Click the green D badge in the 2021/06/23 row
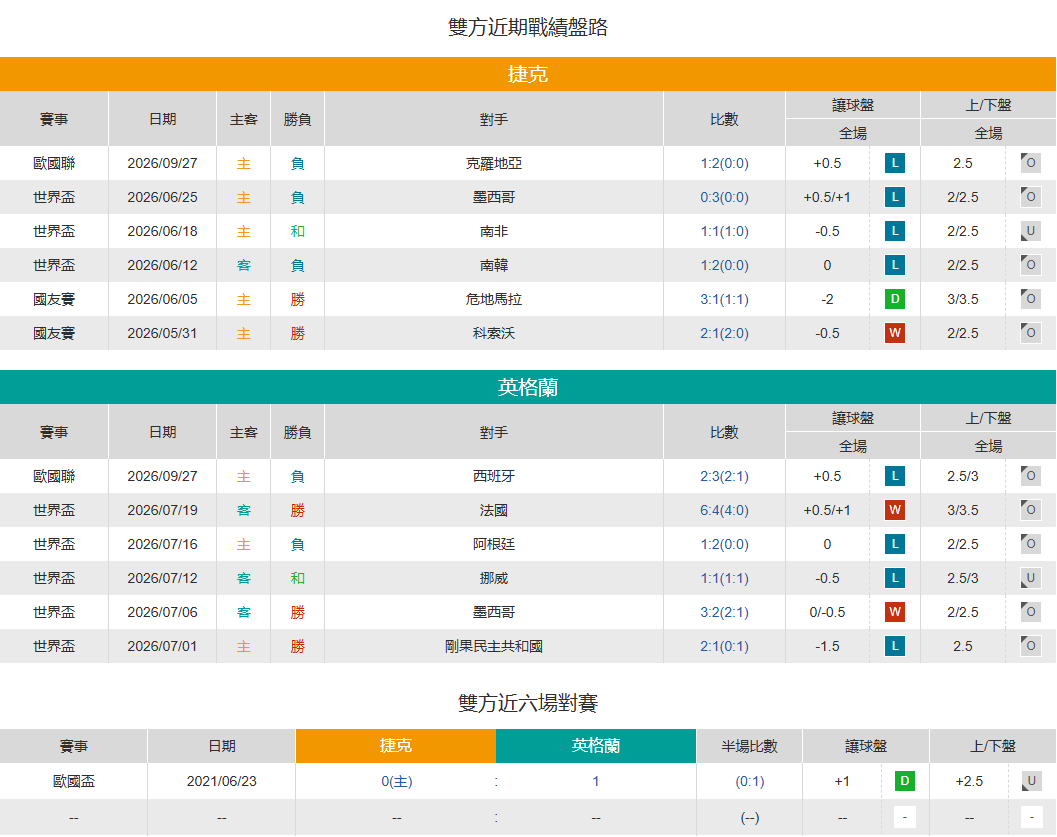Image resolution: width=1057 pixels, height=837 pixels. pyautogui.click(x=905, y=781)
